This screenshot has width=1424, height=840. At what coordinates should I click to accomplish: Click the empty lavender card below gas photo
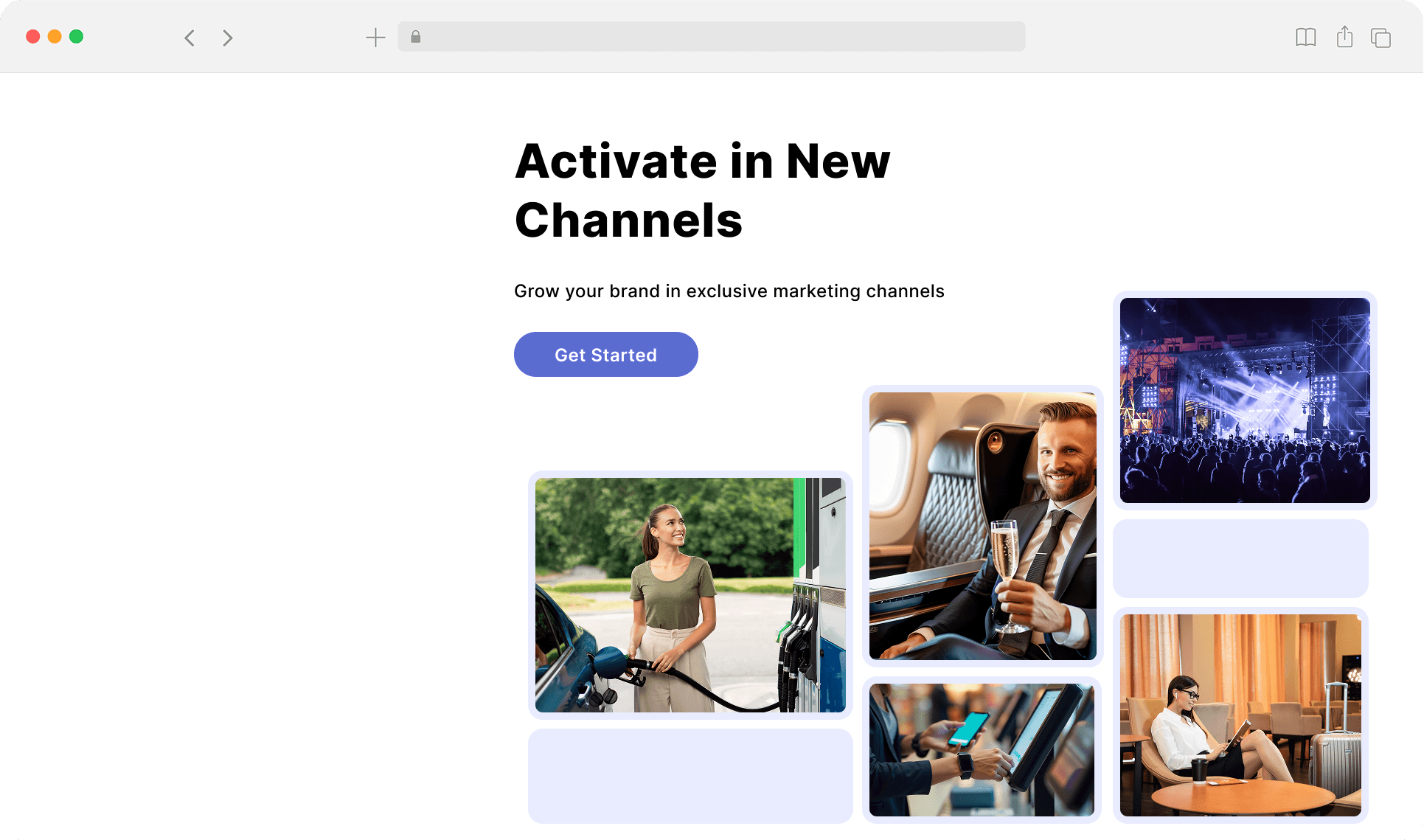690,776
